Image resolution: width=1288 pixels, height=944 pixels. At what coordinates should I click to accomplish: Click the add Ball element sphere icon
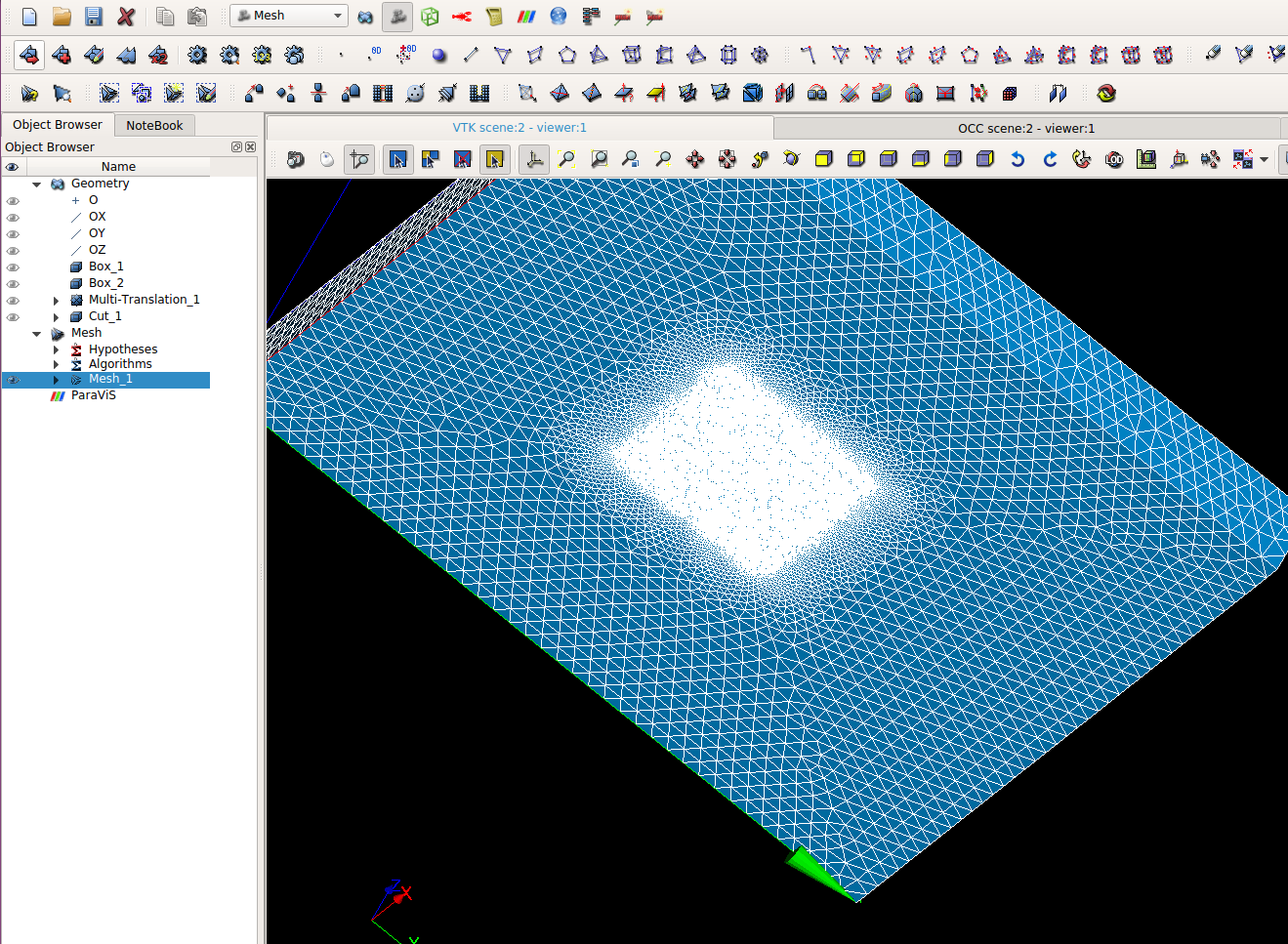click(439, 55)
